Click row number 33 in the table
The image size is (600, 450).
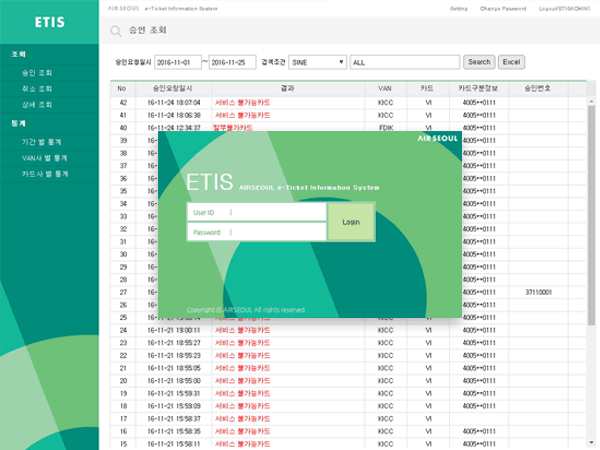click(123, 217)
